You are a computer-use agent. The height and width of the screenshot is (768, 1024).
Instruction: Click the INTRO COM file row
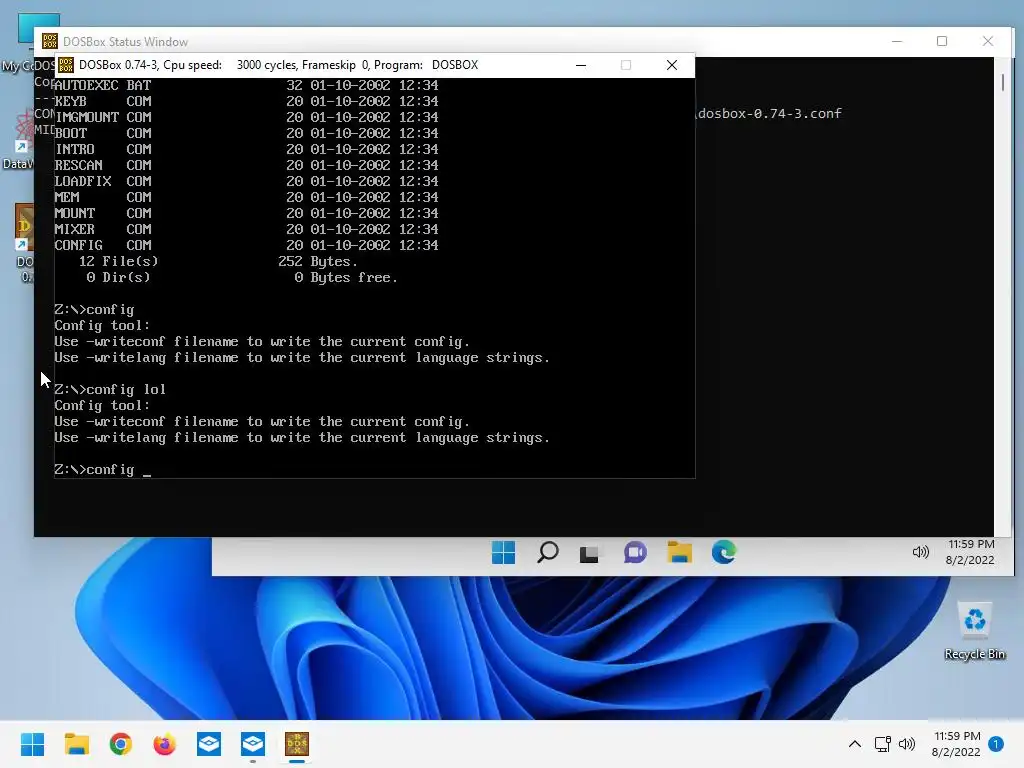246,149
